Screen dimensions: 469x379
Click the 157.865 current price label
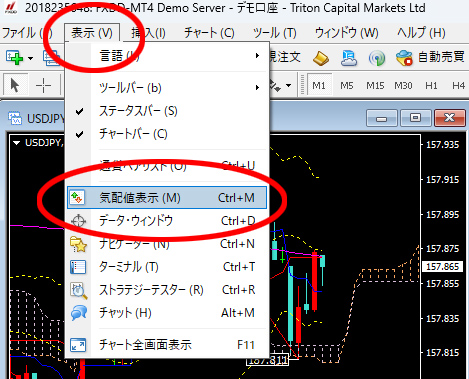pos(442,267)
